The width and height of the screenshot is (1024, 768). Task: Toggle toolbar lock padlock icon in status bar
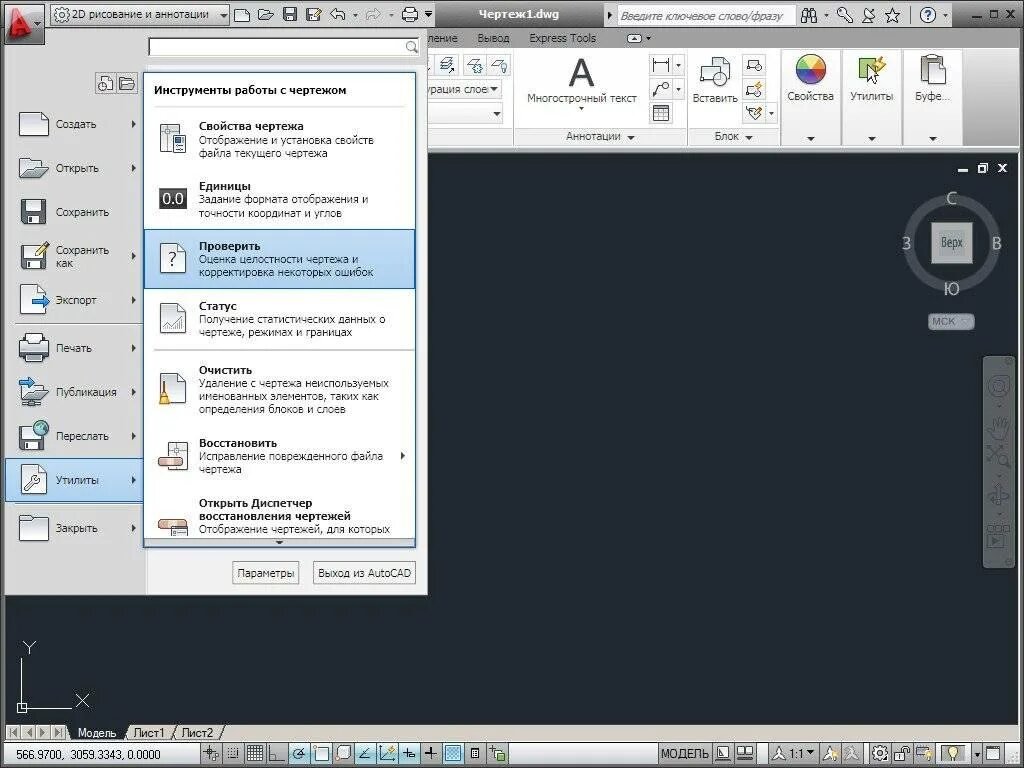[902, 754]
